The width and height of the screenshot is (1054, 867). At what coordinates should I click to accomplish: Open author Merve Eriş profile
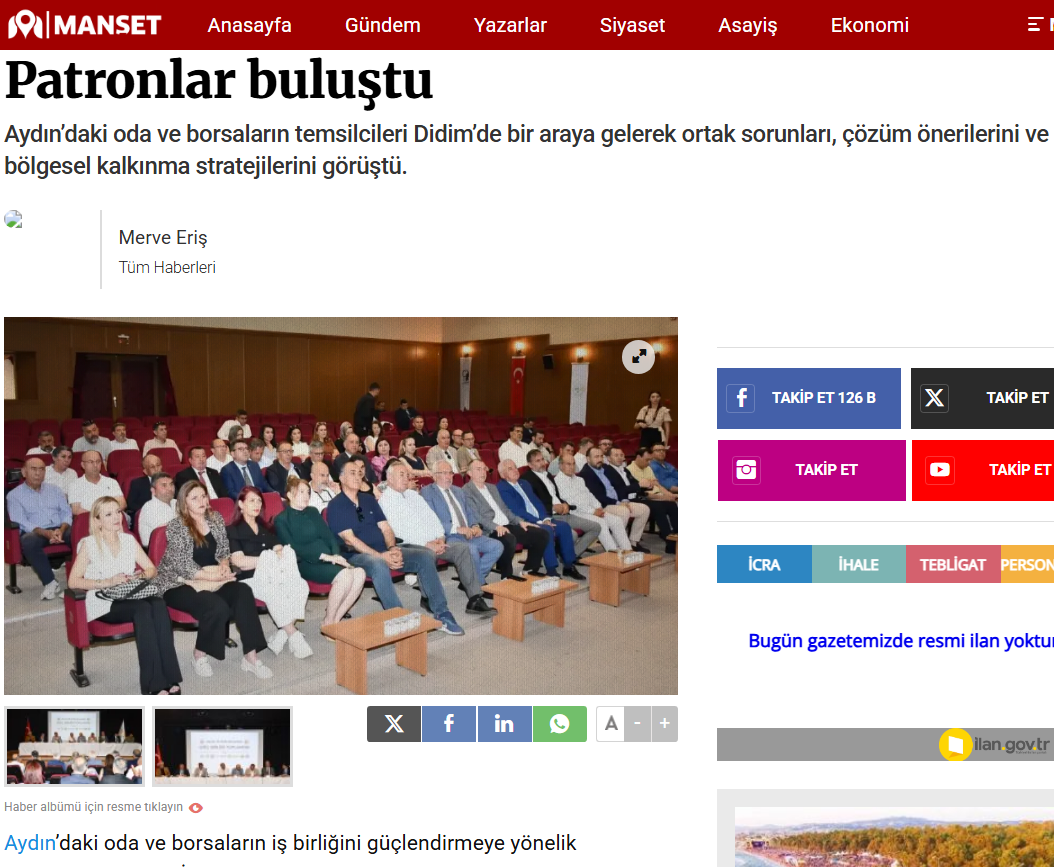[163, 237]
